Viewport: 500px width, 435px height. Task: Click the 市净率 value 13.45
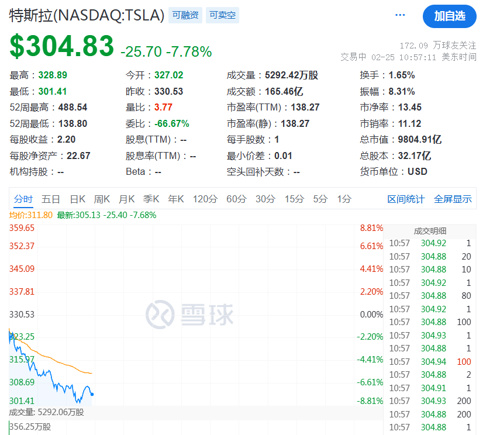click(x=410, y=107)
